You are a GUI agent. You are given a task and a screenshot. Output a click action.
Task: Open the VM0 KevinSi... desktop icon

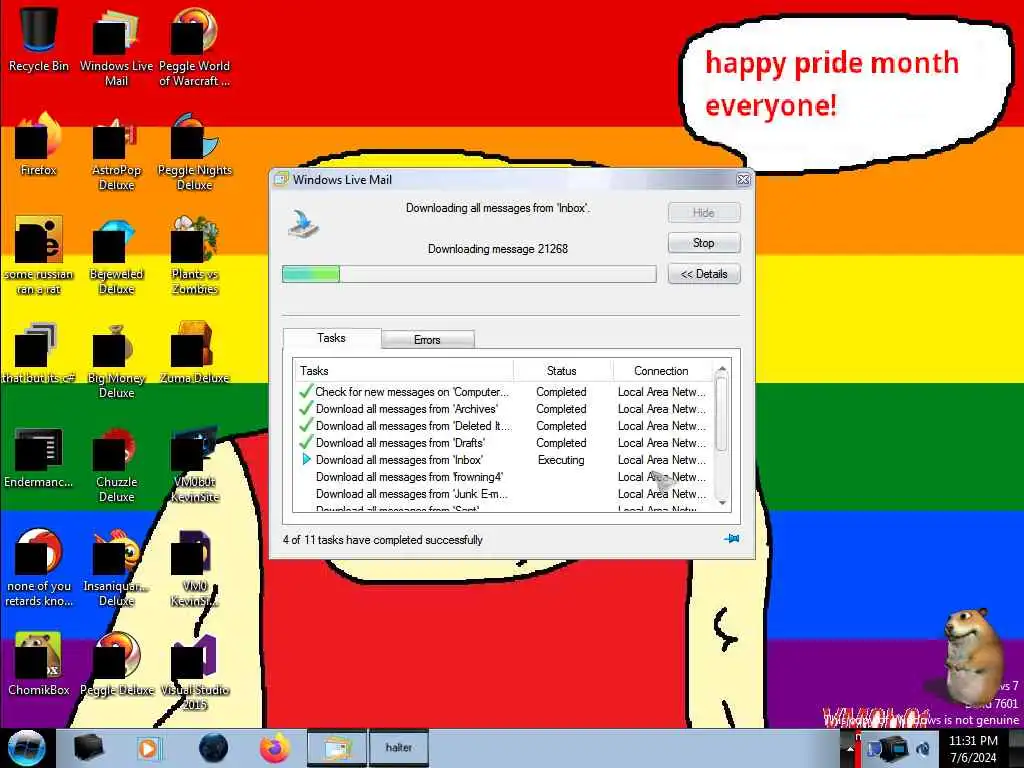[x=195, y=568]
